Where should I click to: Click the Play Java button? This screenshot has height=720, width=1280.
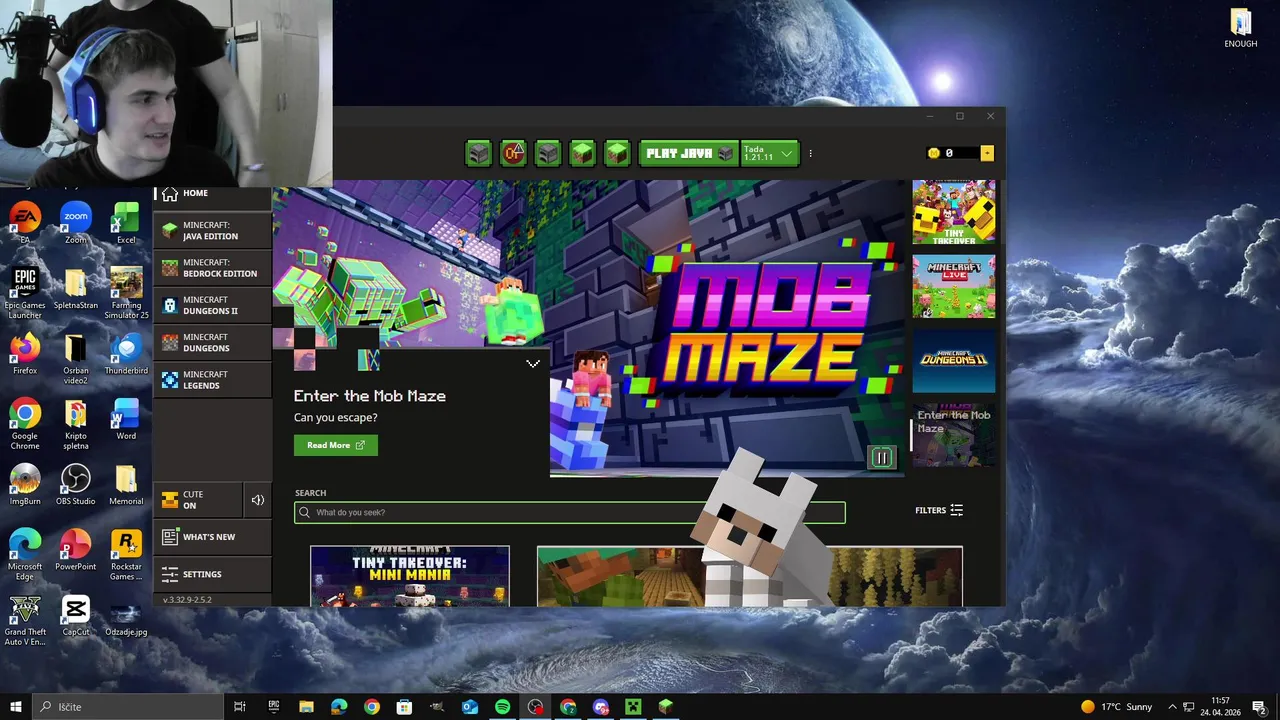tap(689, 153)
